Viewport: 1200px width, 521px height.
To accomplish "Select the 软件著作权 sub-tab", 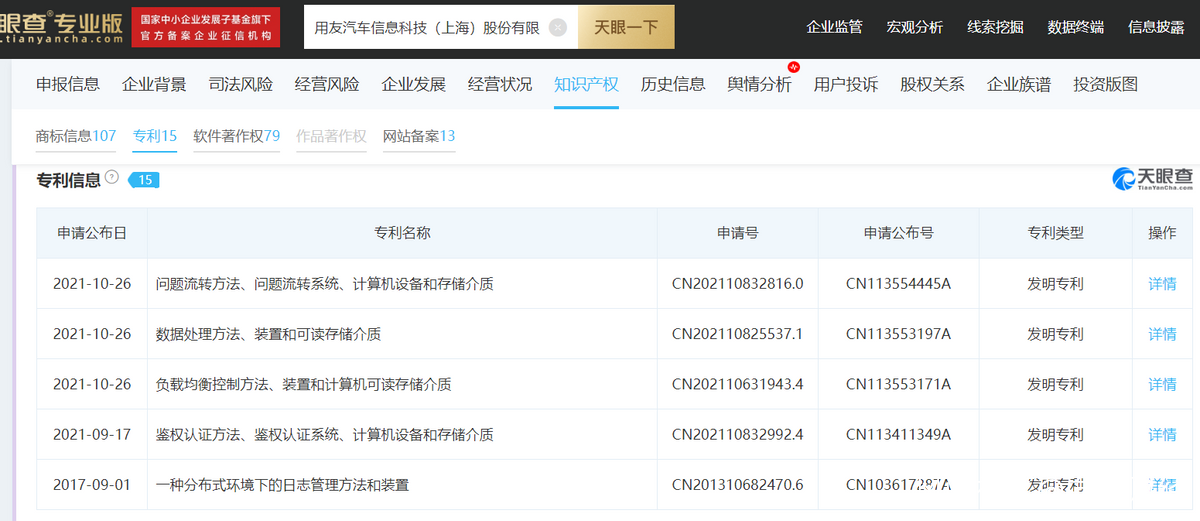I will [x=236, y=136].
